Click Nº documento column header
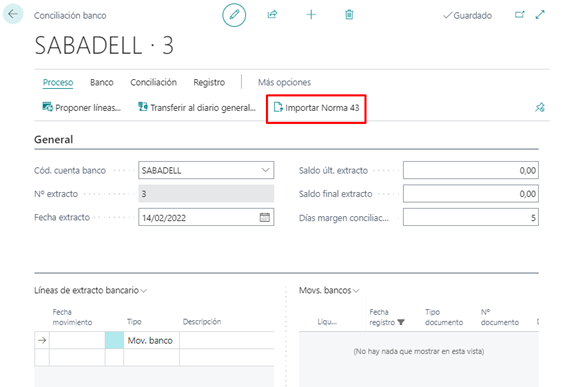The width and height of the screenshot is (567, 387). 499,317
